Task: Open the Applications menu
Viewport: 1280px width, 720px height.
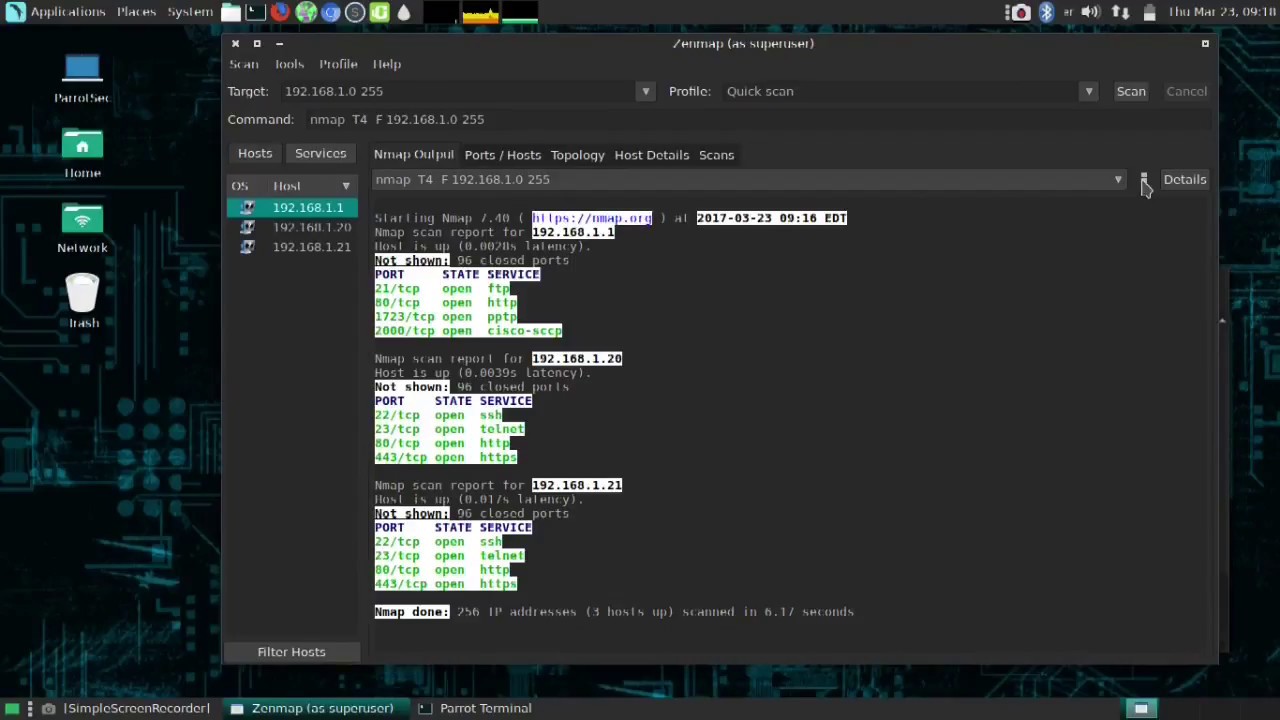Action: point(67,12)
